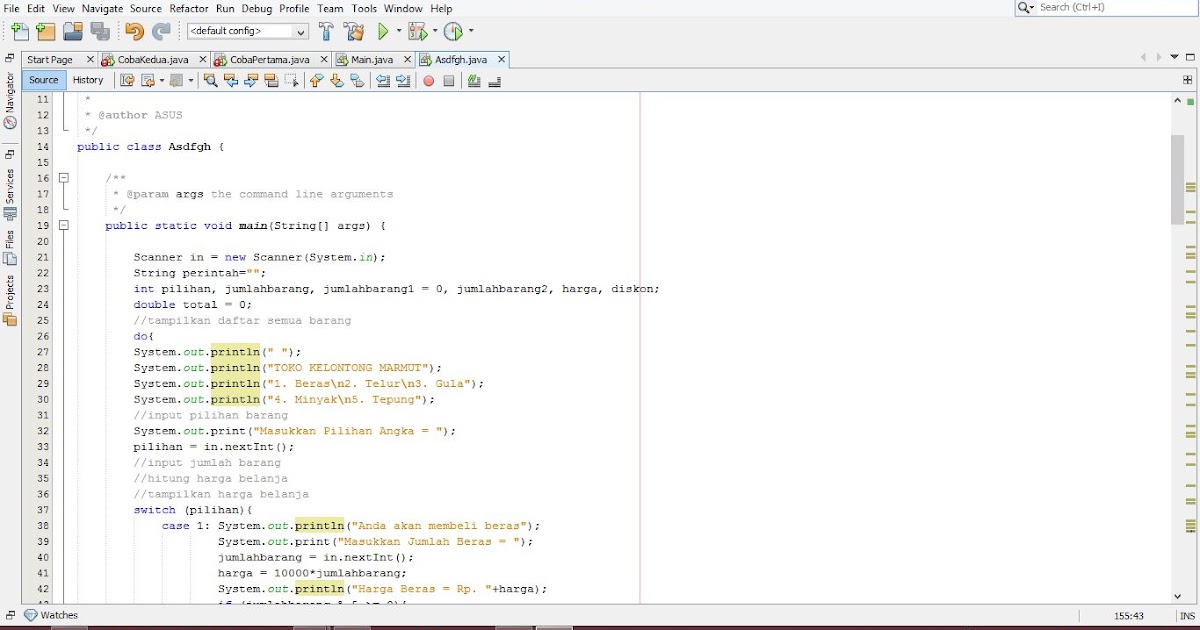Save all open files
The width and height of the screenshot is (1200, 630).
pyautogui.click(x=101, y=31)
